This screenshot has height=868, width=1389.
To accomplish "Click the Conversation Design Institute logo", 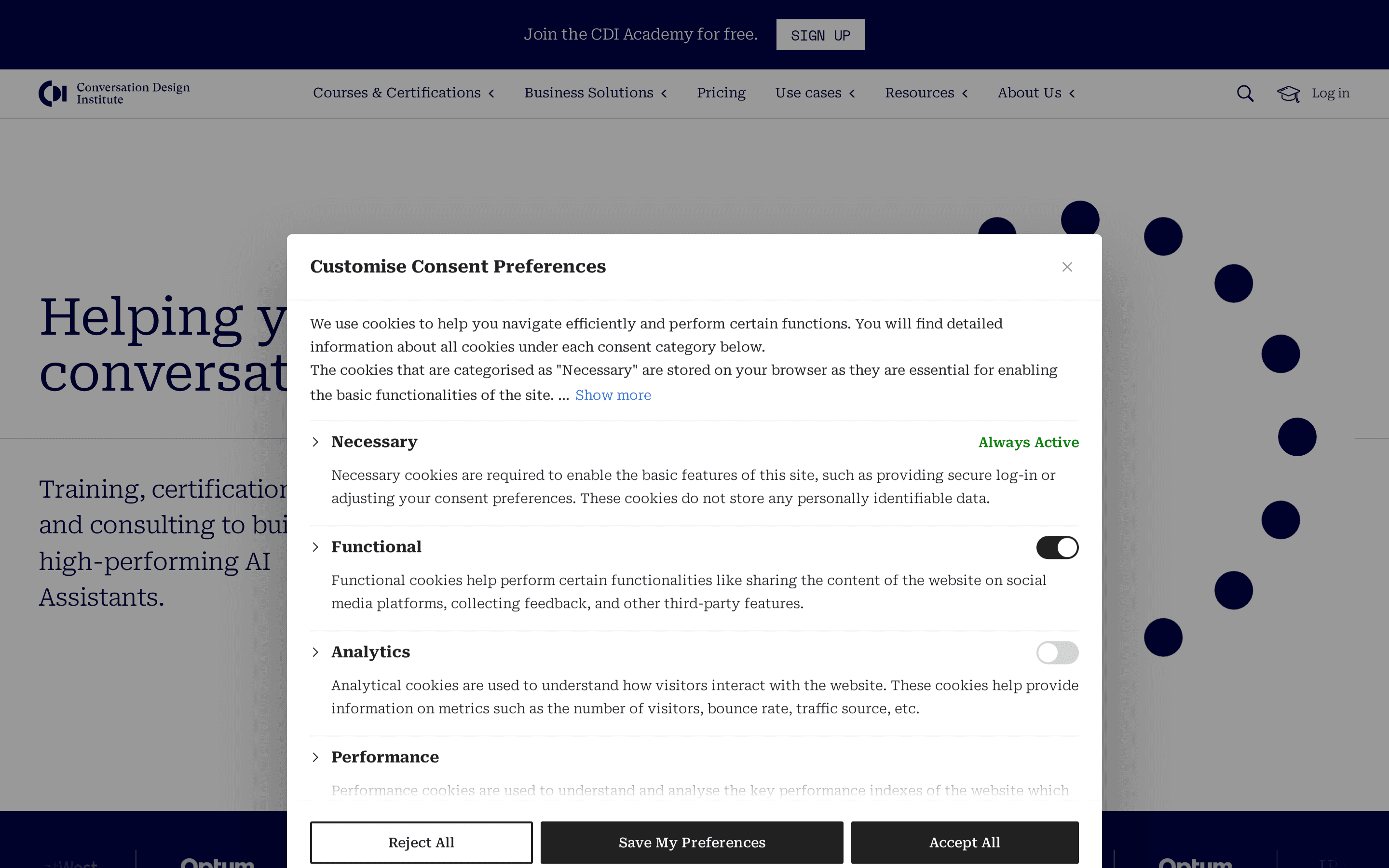I will coord(114,94).
